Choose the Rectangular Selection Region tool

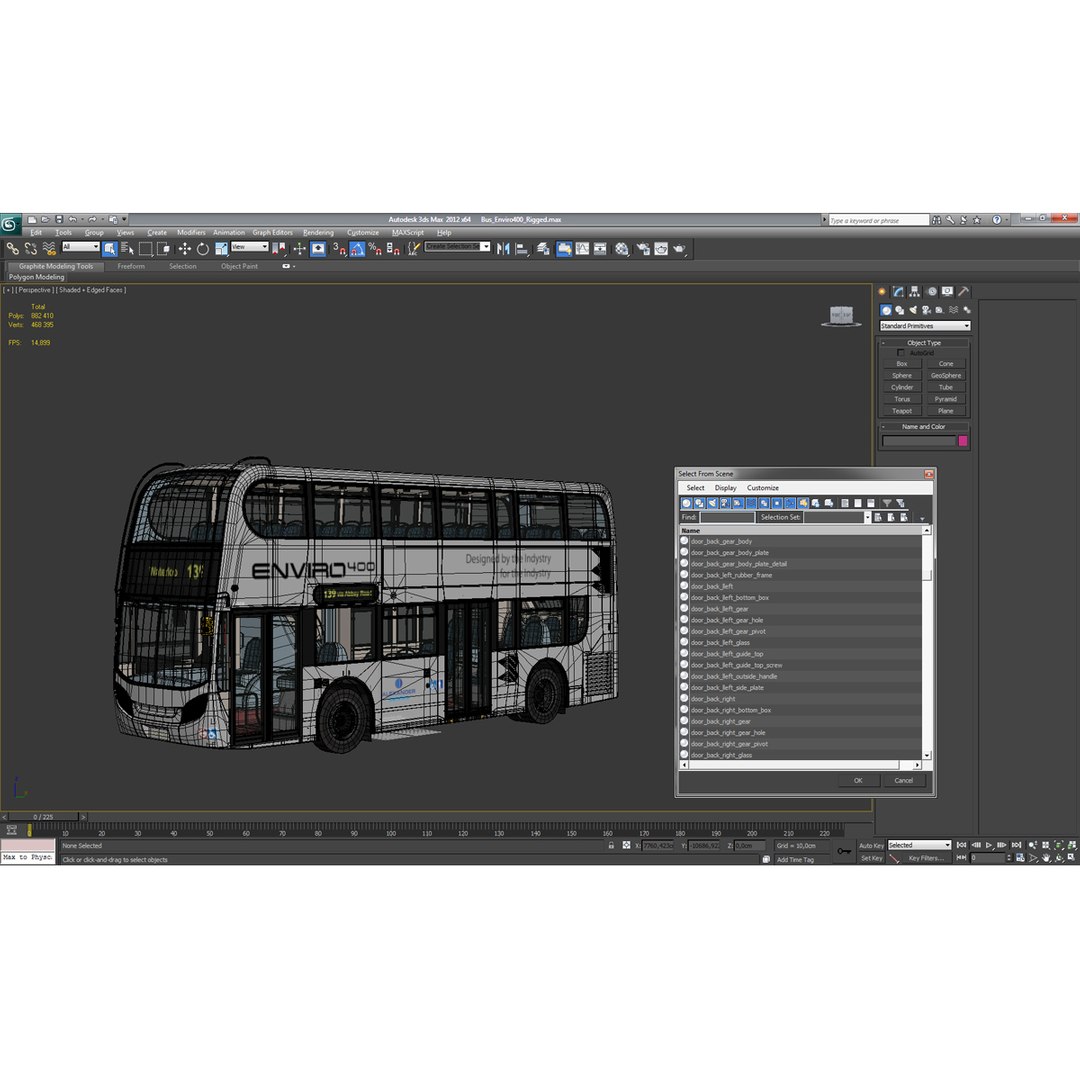[145, 249]
